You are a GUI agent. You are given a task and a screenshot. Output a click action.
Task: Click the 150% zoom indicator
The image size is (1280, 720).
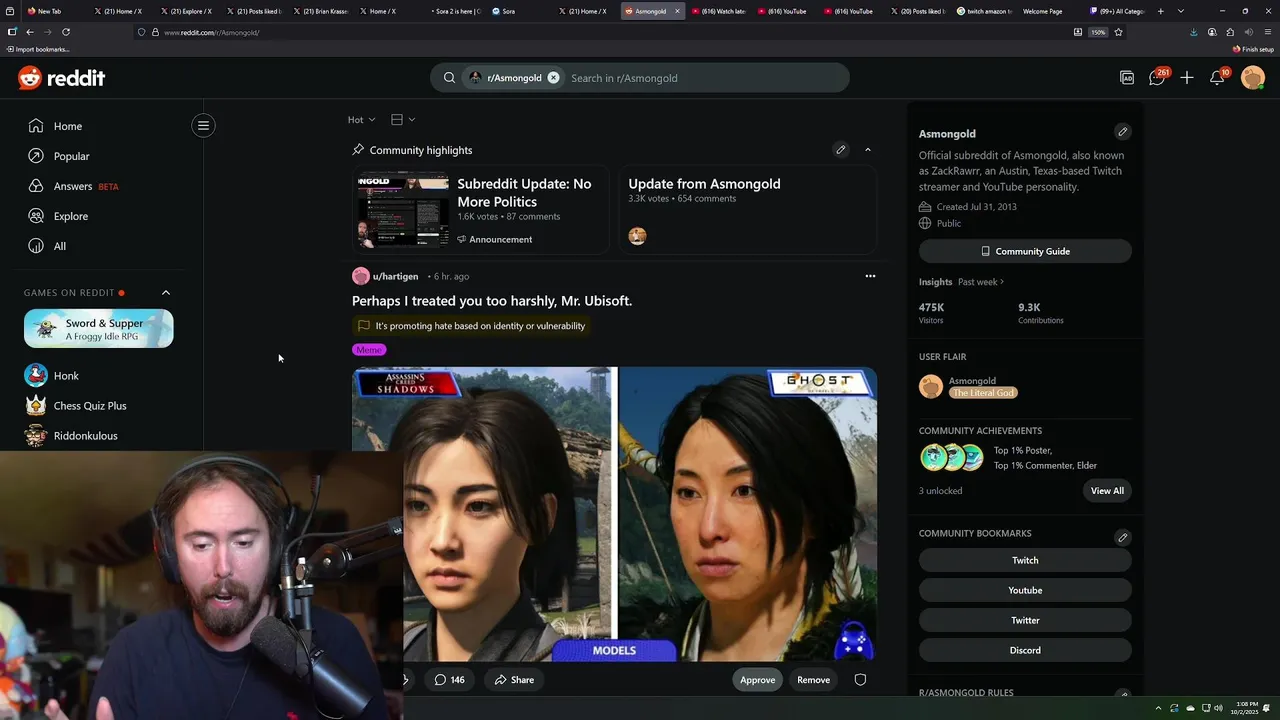tap(1098, 32)
